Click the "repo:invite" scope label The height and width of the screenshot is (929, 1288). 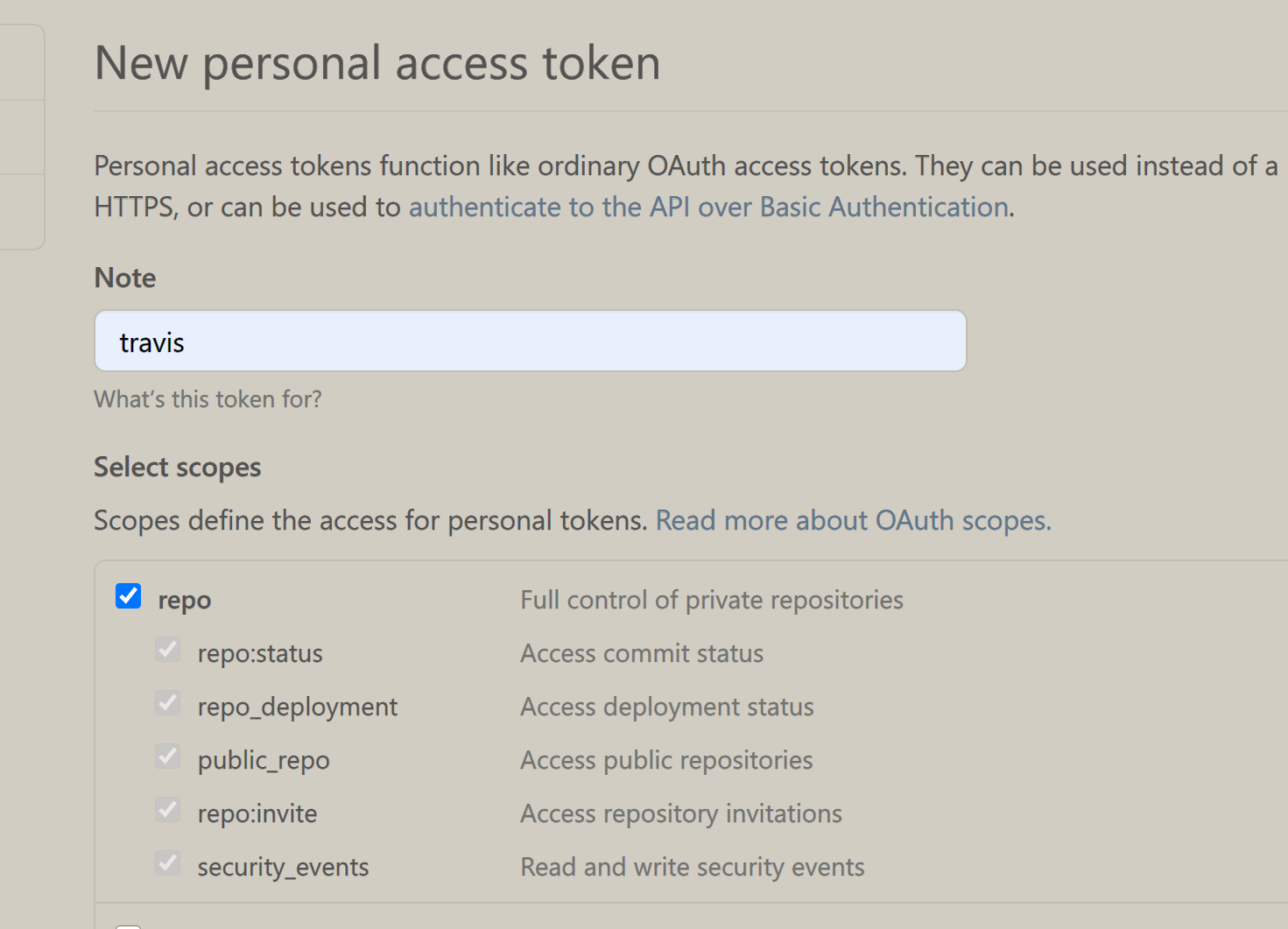tap(257, 814)
